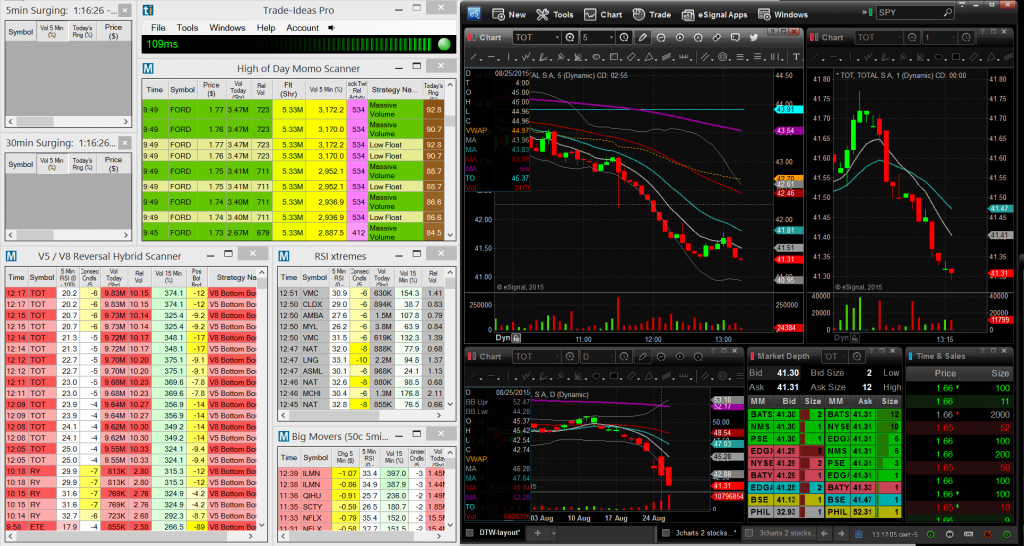Select the text T tool in the 5-minute chart
This screenshot has width=1024, height=546.
pyautogui.click(x=796, y=57)
